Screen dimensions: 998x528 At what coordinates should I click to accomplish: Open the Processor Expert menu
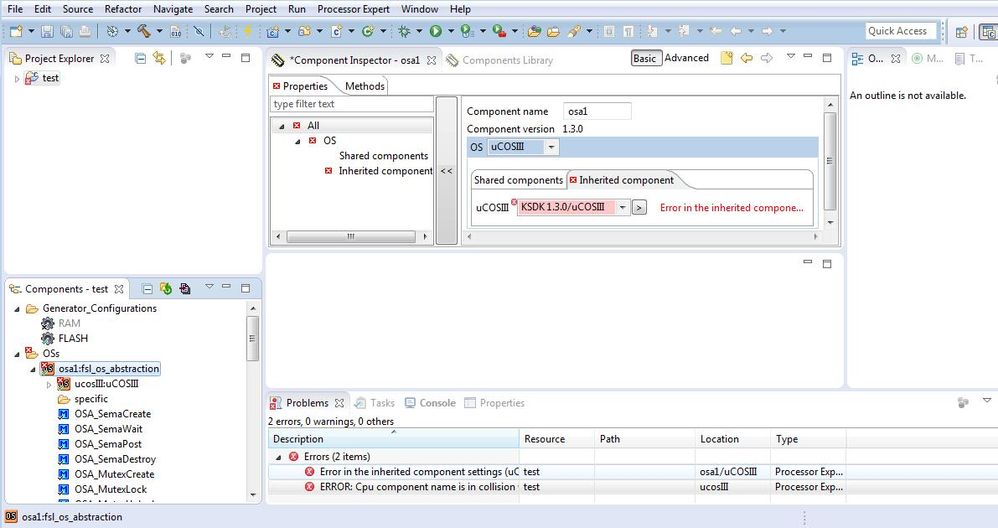353,9
